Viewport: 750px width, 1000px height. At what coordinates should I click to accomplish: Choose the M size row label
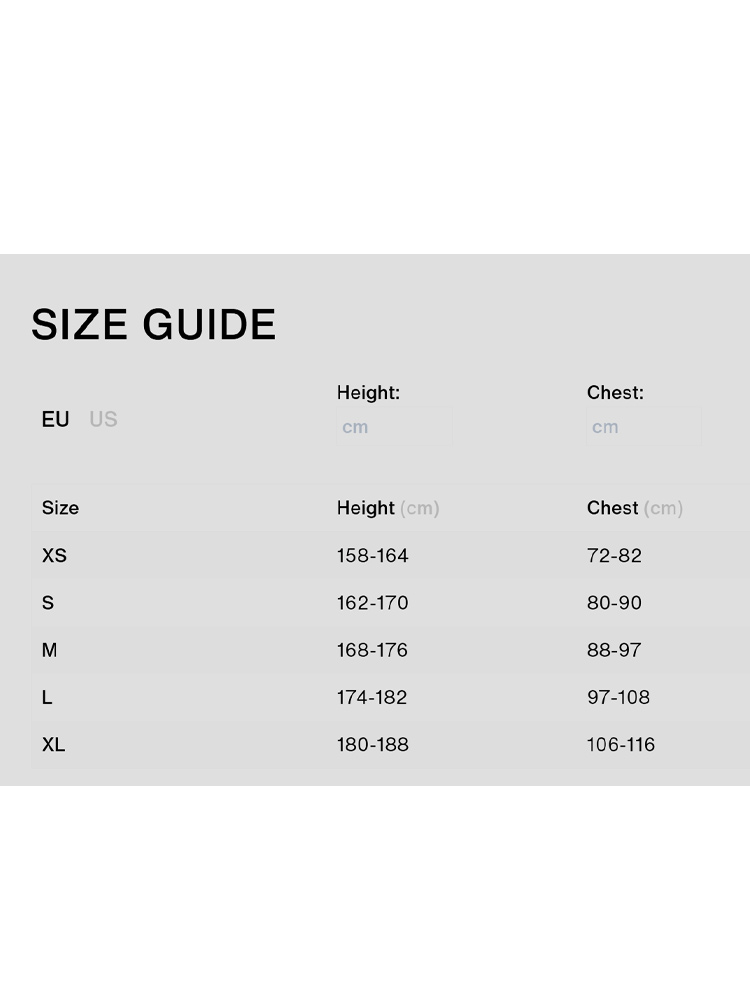[49, 650]
